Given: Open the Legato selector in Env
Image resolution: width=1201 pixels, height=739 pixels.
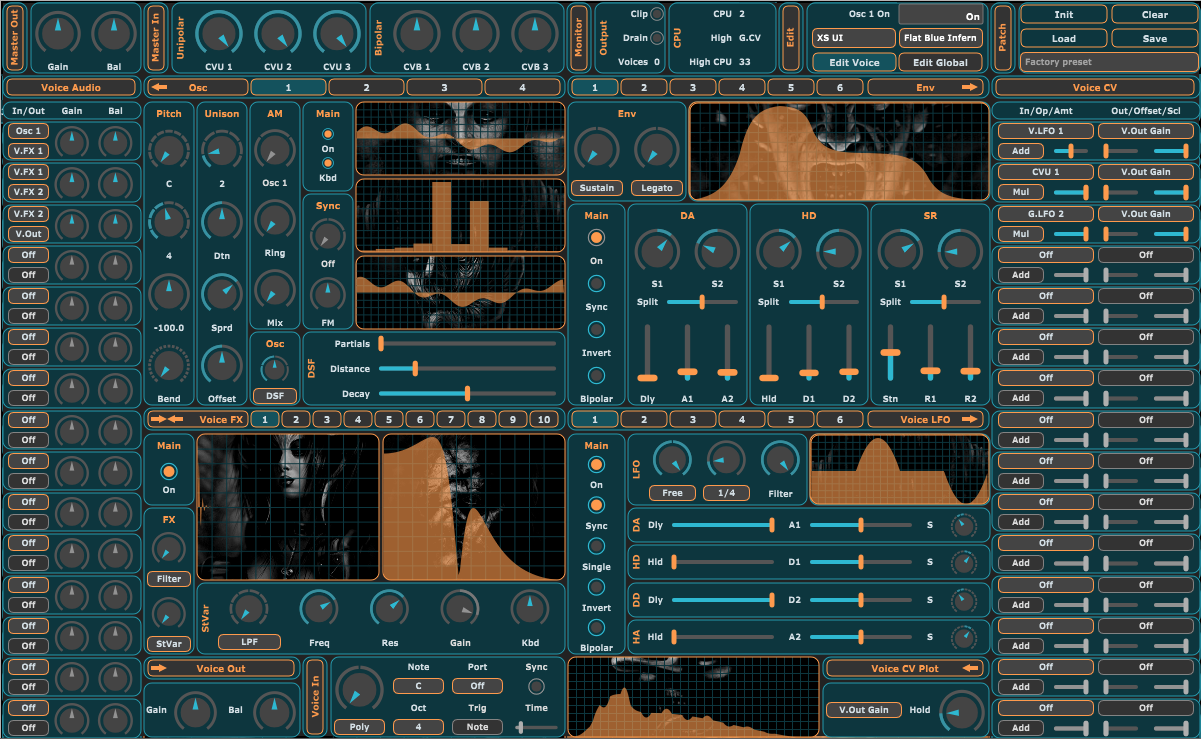Looking at the screenshot, I should pyautogui.click(x=657, y=187).
